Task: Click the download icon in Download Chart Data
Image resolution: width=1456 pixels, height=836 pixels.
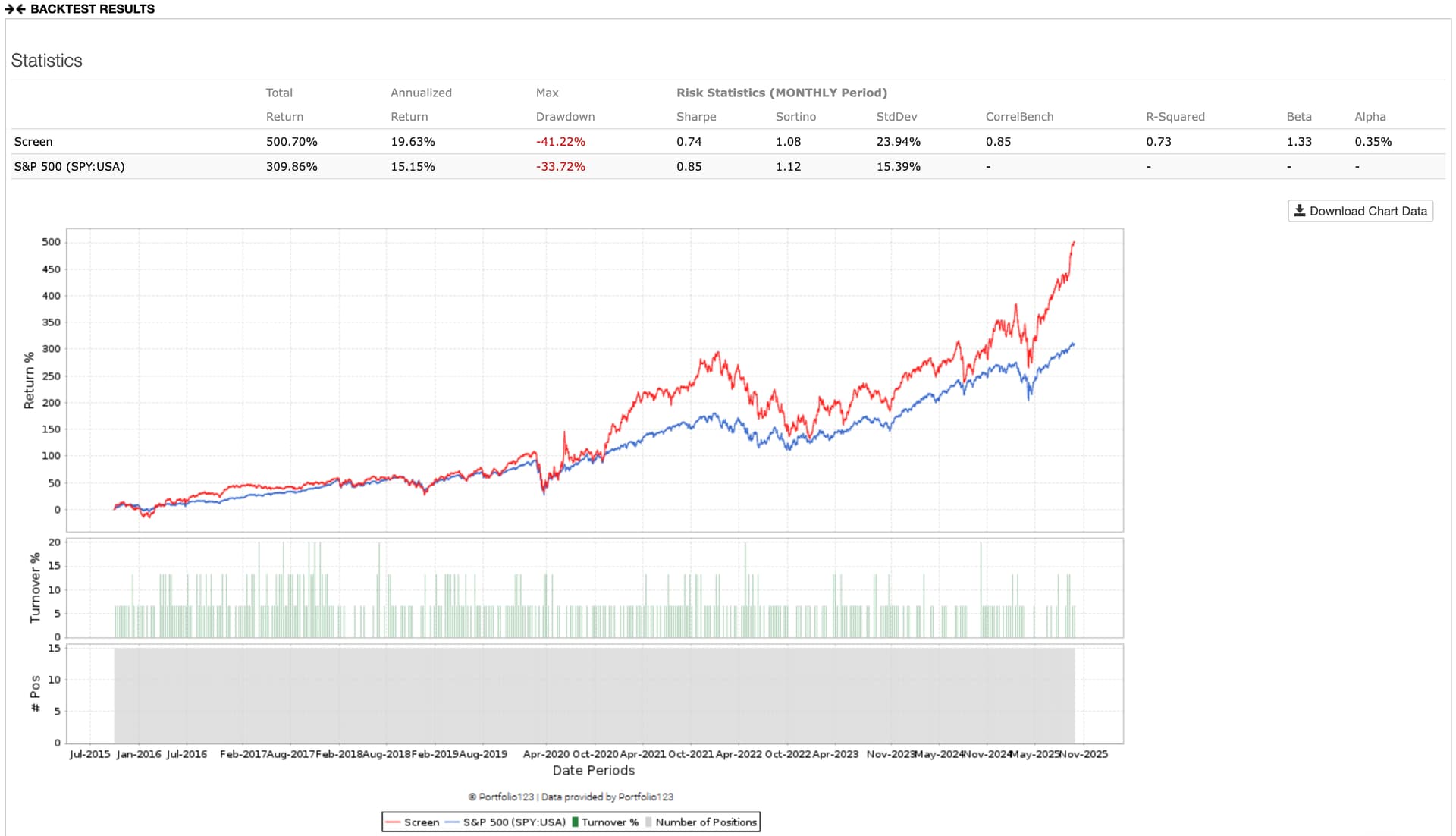Action: pyautogui.click(x=1299, y=211)
